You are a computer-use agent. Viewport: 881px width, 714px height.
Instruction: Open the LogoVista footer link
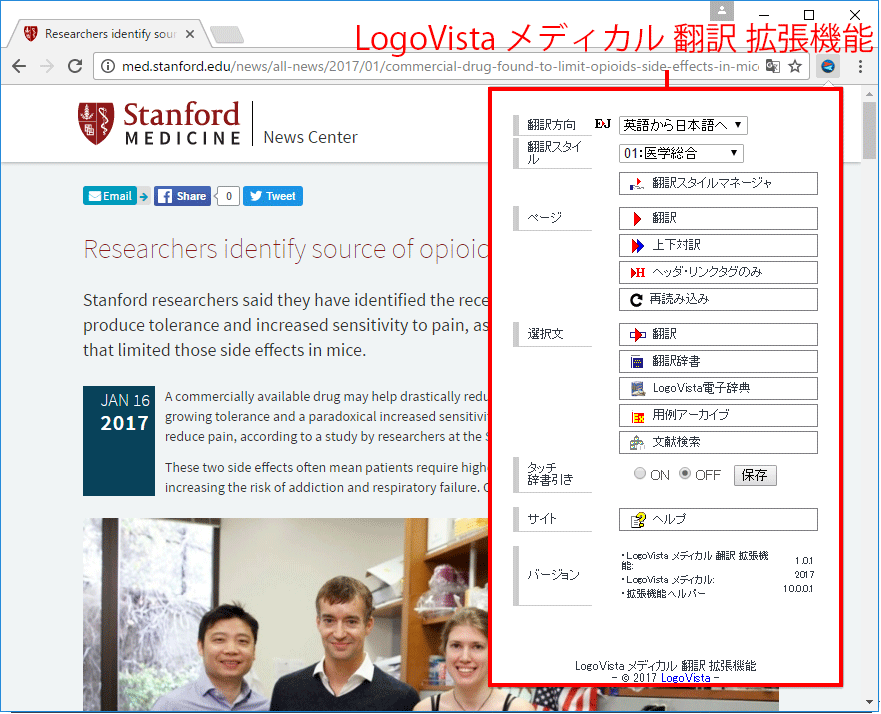[x=685, y=678]
